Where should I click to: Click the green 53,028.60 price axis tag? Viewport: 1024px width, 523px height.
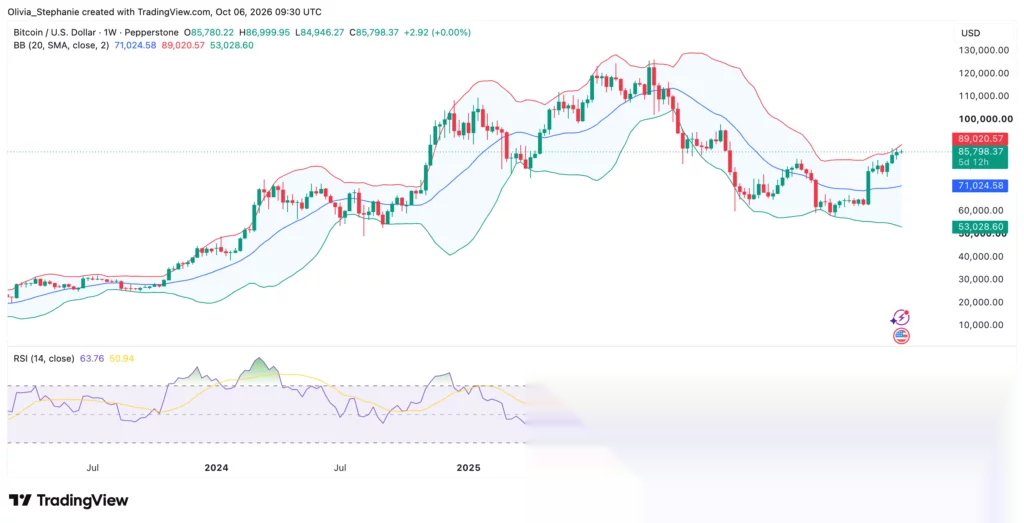[980, 227]
